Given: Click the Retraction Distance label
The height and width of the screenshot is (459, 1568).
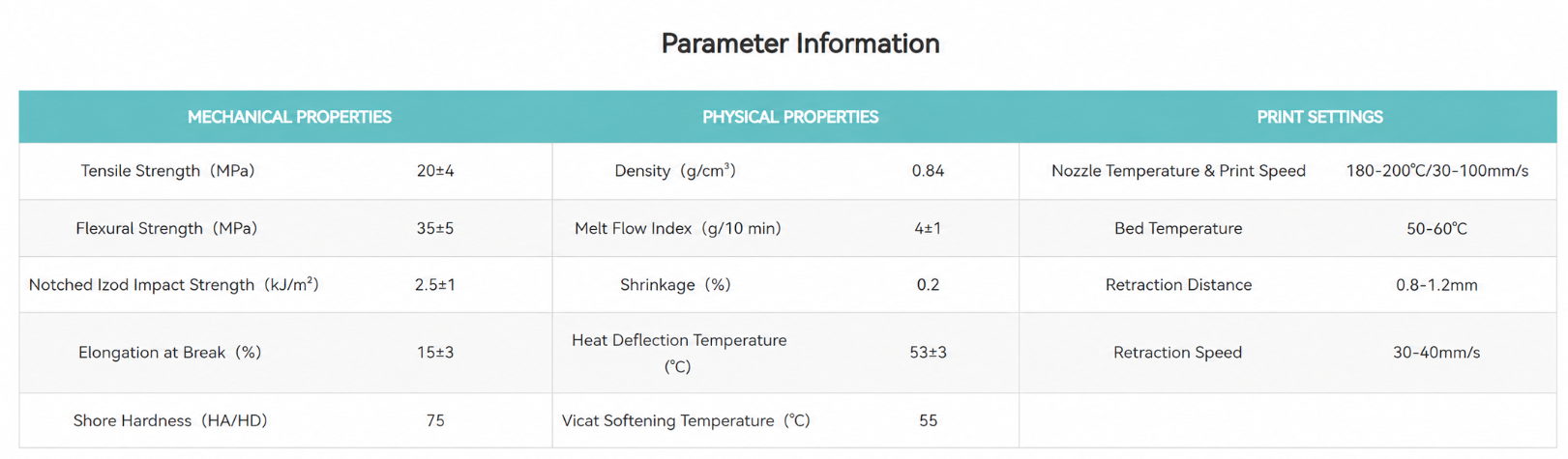Looking at the screenshot, I should [1178, 285].
